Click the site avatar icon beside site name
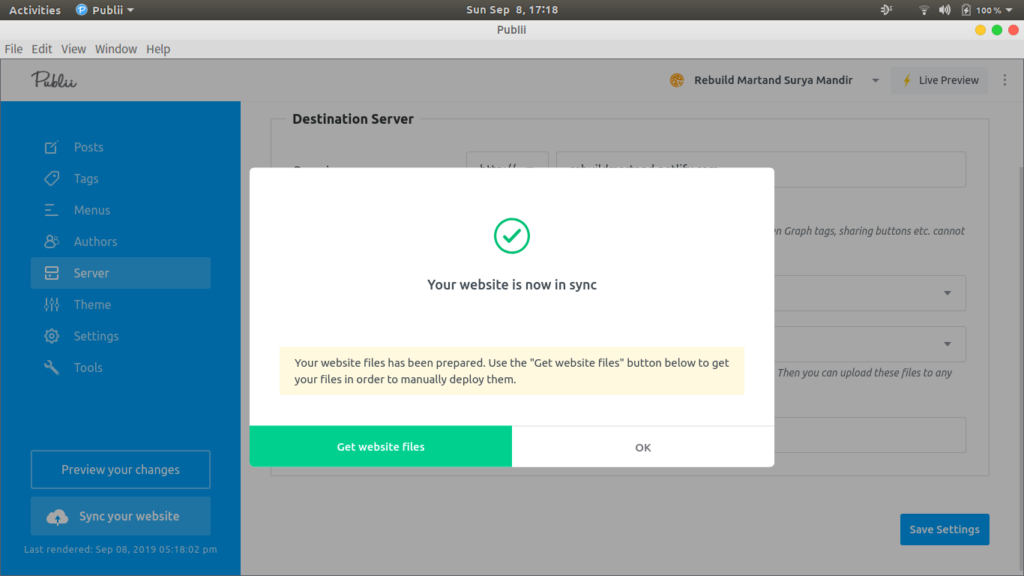This screenshot has width=1024, height=576. (677, 80)
